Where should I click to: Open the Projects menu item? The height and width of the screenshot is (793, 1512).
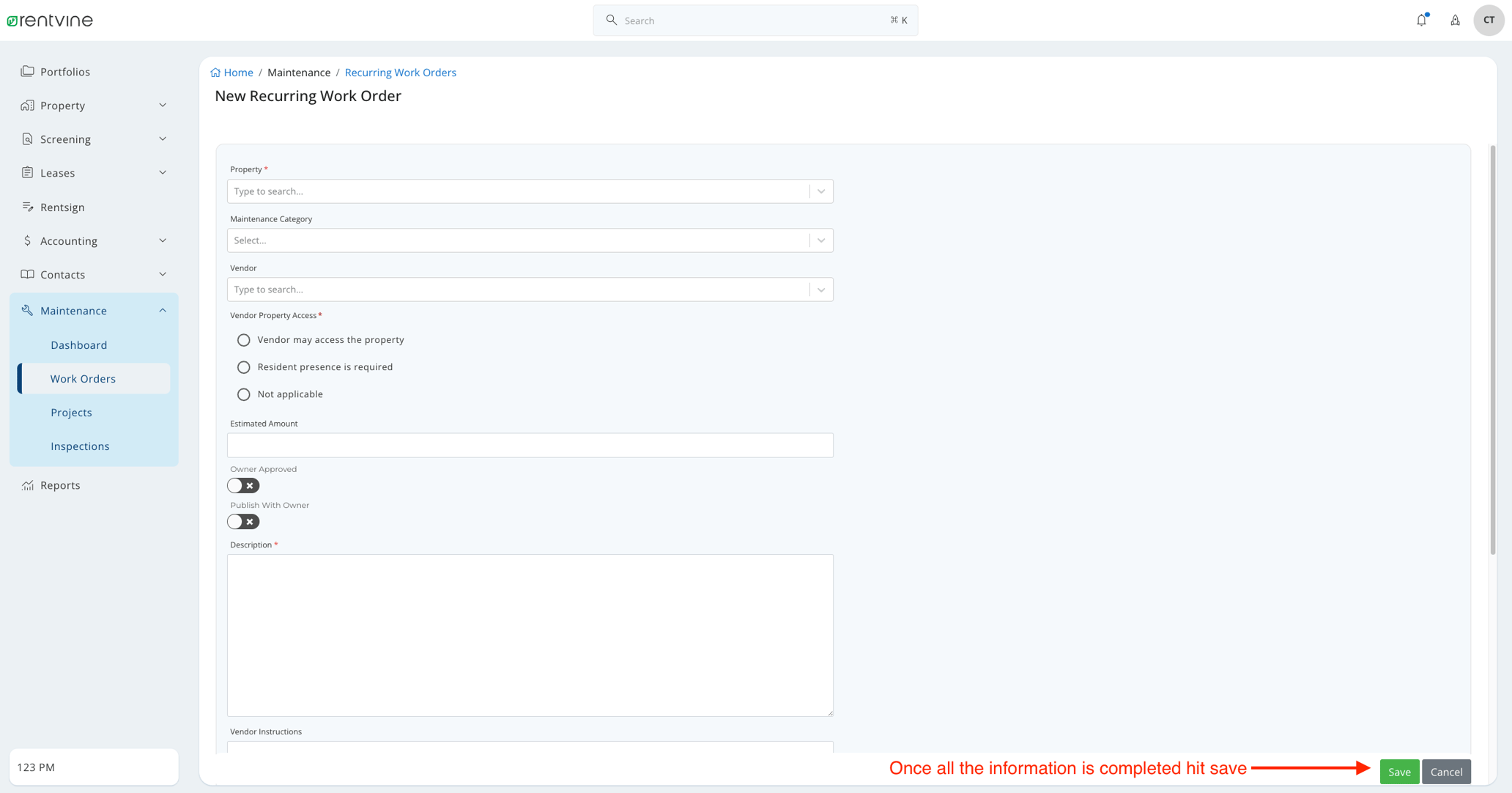[71, 412]
